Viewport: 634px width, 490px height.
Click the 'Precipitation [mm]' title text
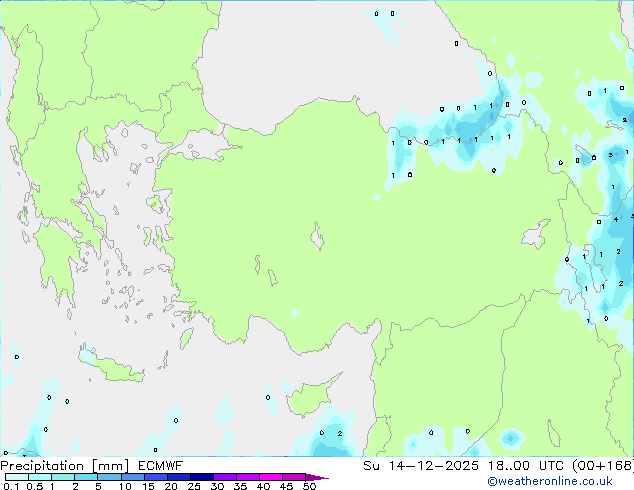65,466
